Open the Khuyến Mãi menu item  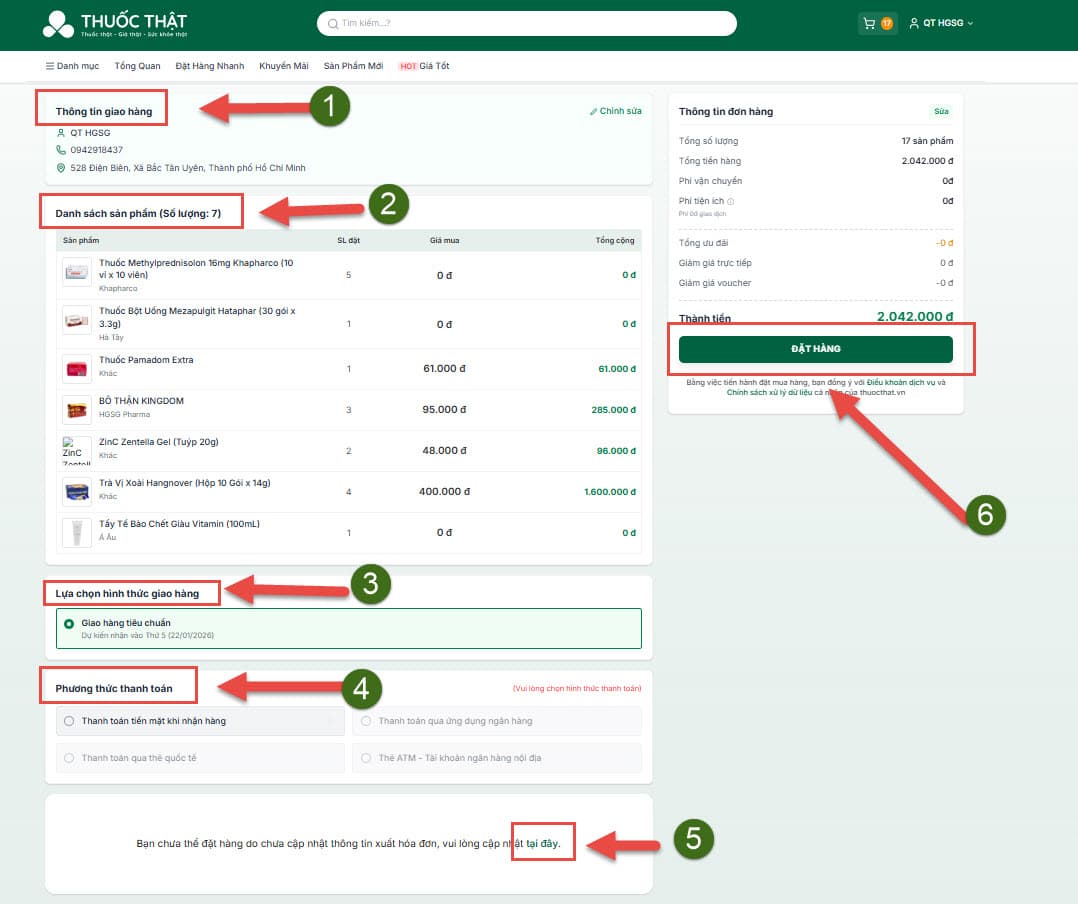(x=283, y=66)
